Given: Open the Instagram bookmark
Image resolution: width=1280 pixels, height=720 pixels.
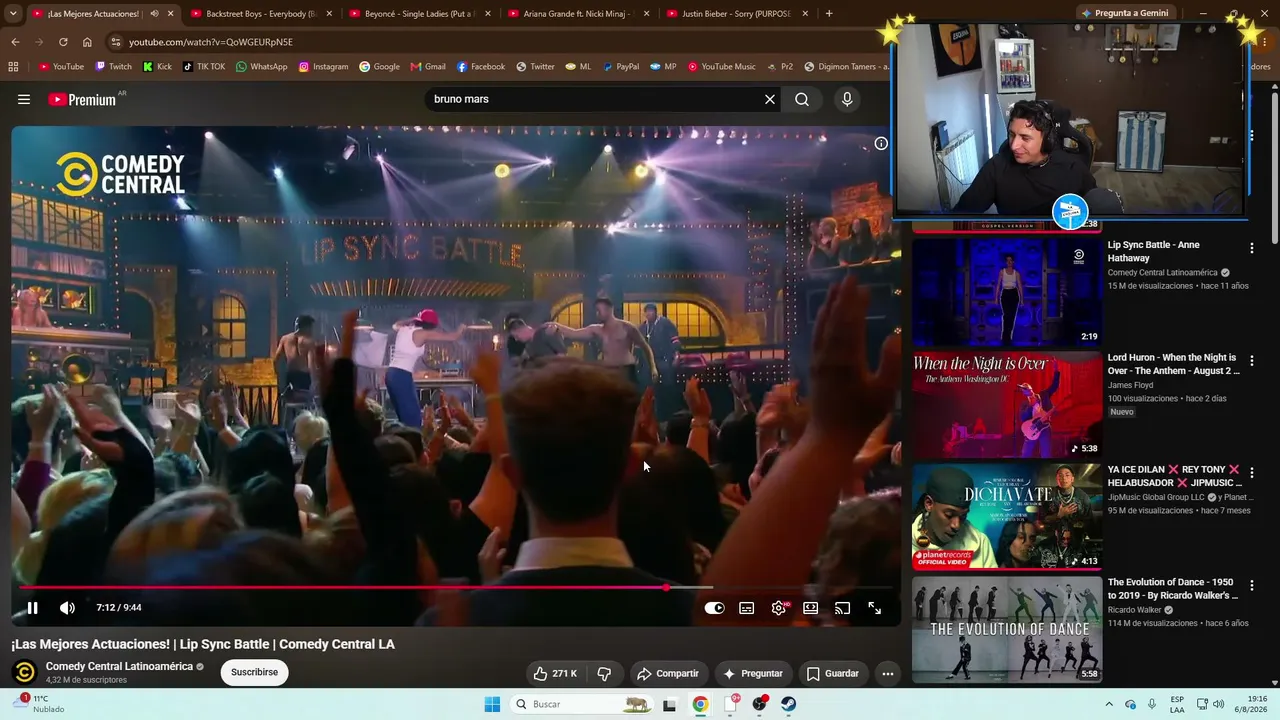Looking at the screenshot, I should point(323,67).
